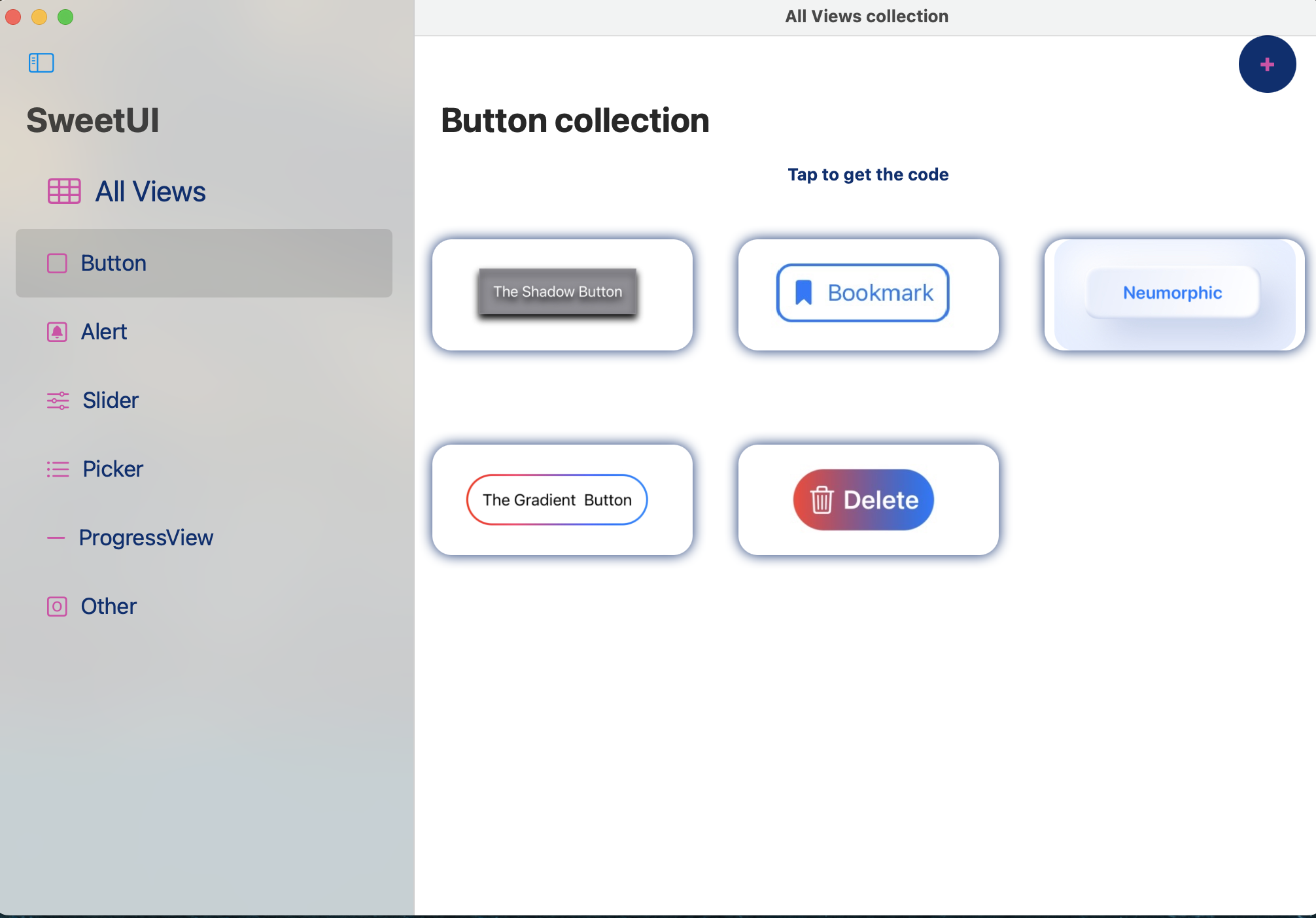The width and height of the screenshot is (1316, 918).
Task: Click the trash icon in the Delete button
Action: point(822,500)
